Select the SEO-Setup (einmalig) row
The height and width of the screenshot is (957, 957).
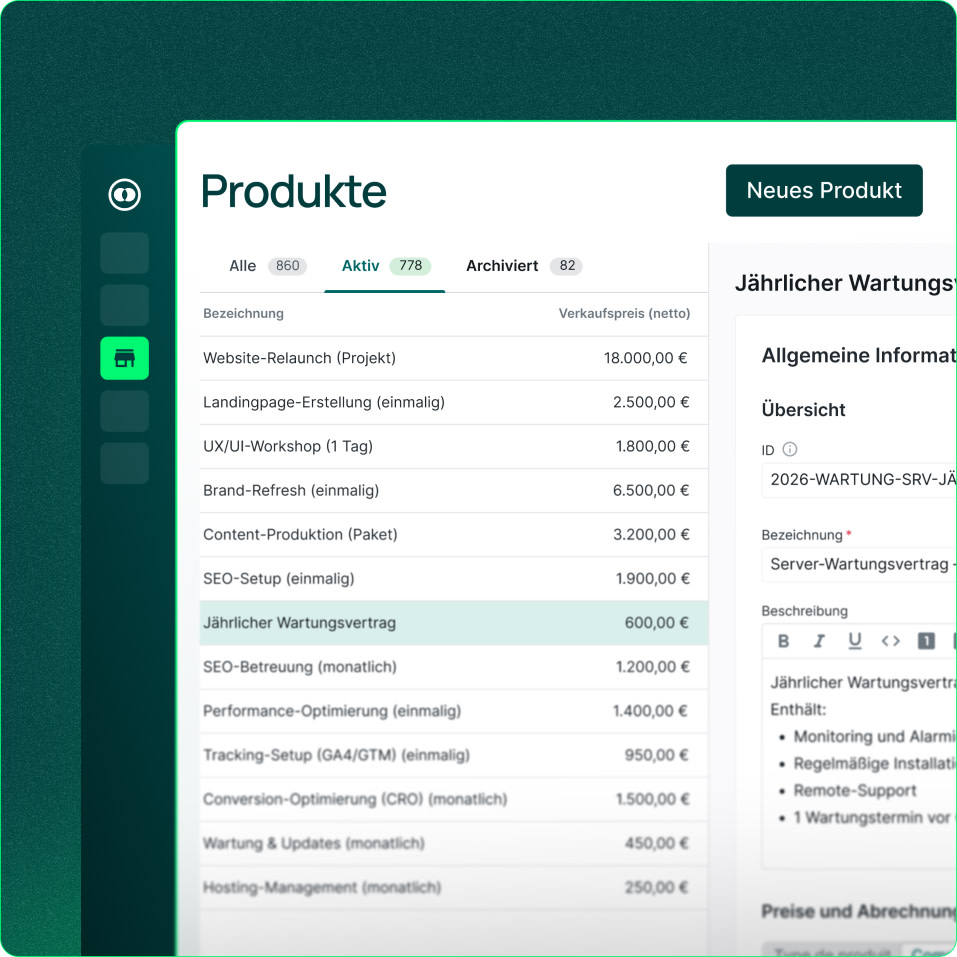pos(454,579)
